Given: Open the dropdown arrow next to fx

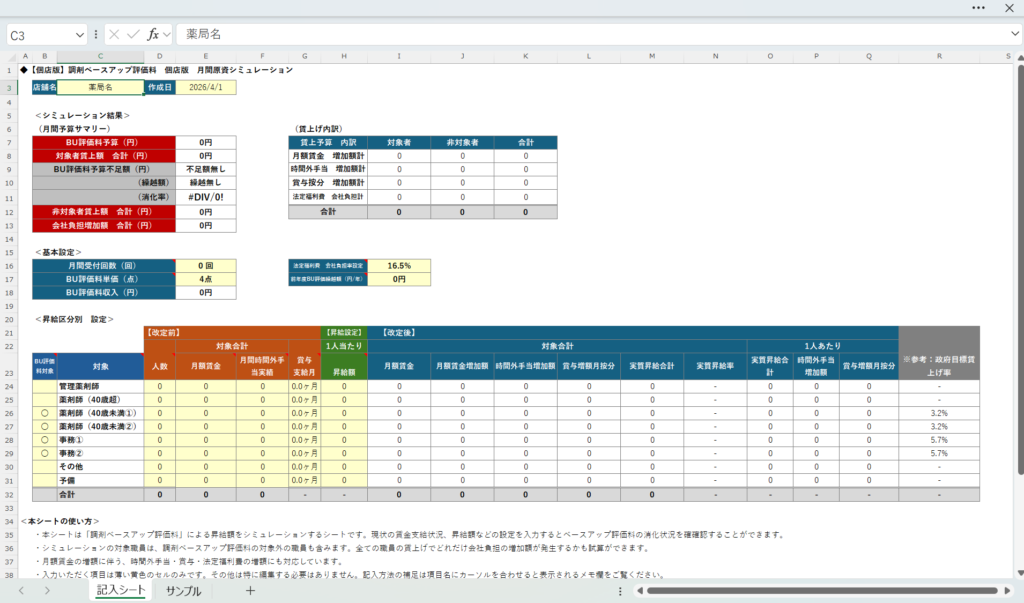Looking at the screenshot, I should point(166,34).
